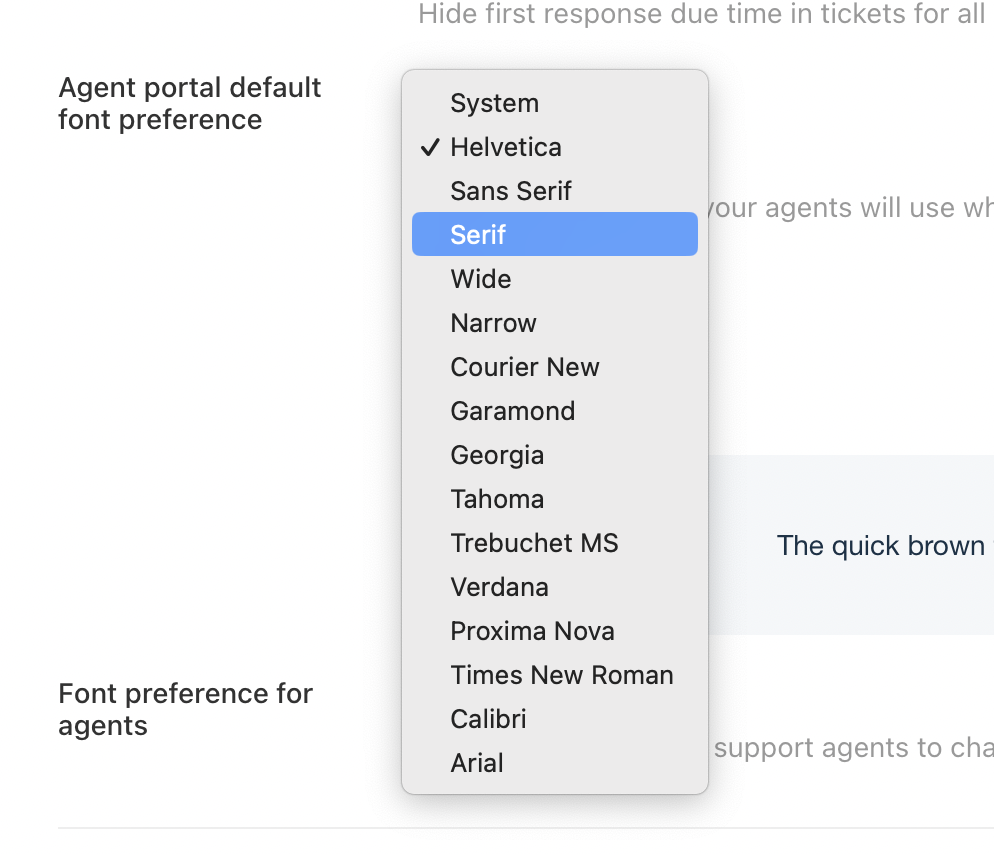Click the Helvetica checkmark icon
The image size is (994, 854).
click(430, 147)
